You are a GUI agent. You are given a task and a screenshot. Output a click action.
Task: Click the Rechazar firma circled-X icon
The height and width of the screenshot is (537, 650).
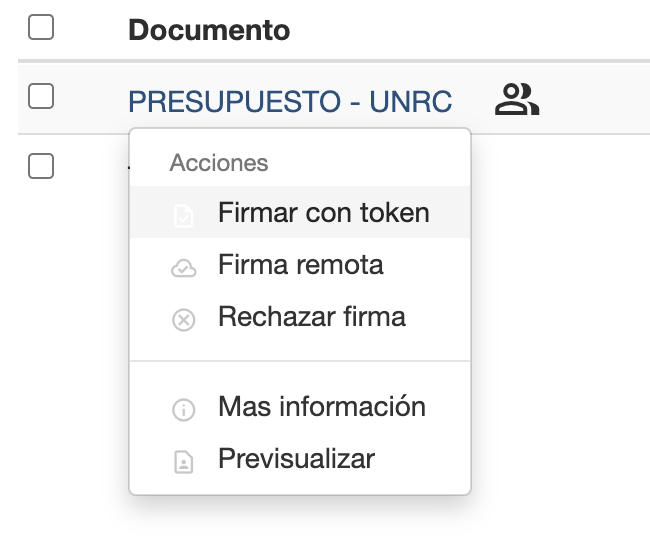coord(183,320)
